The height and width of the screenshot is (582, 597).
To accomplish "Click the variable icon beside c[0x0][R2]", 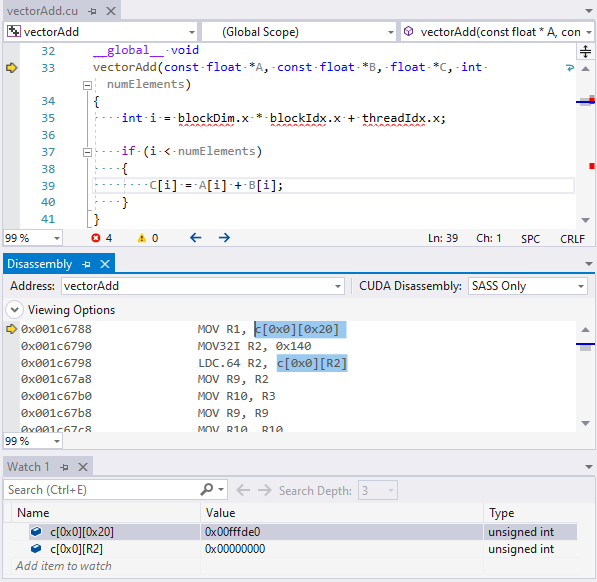I will point(36,549).
